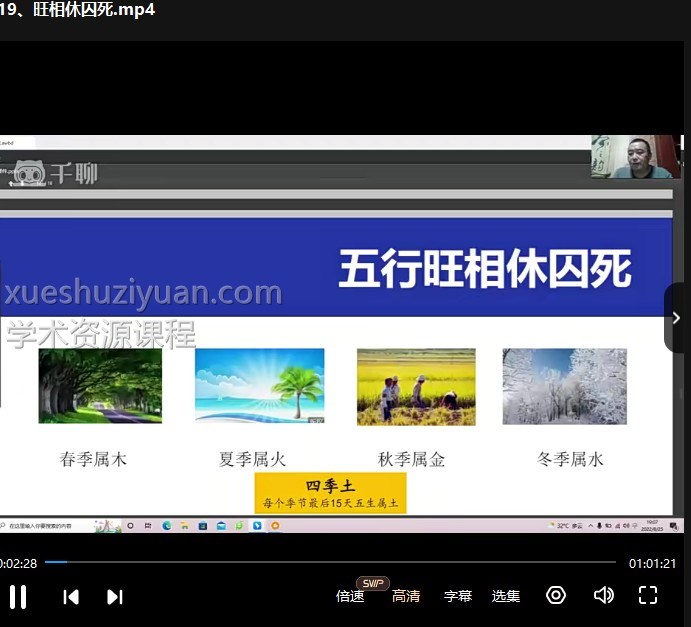
Task: Click the summer beach palm tree image
Action: (259, 386)
